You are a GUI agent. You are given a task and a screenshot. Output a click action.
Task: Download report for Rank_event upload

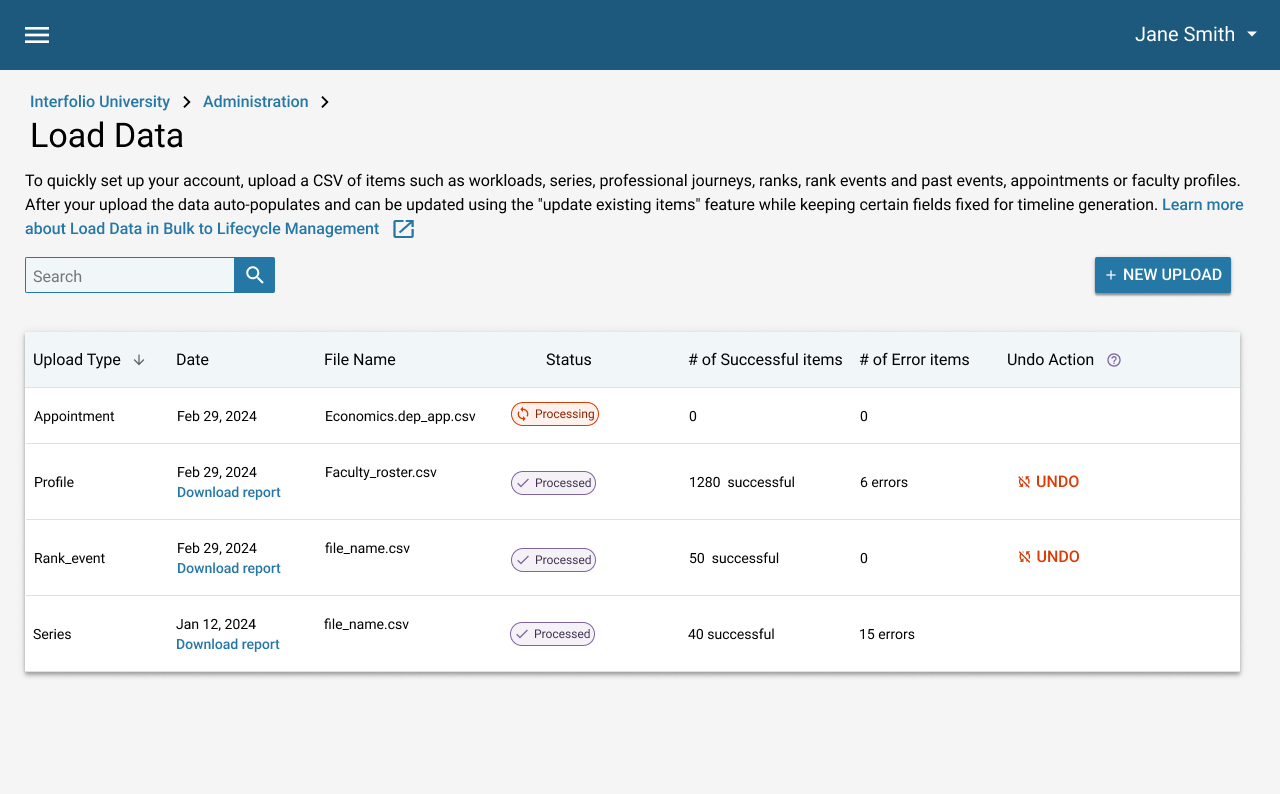tap(228, 568)
